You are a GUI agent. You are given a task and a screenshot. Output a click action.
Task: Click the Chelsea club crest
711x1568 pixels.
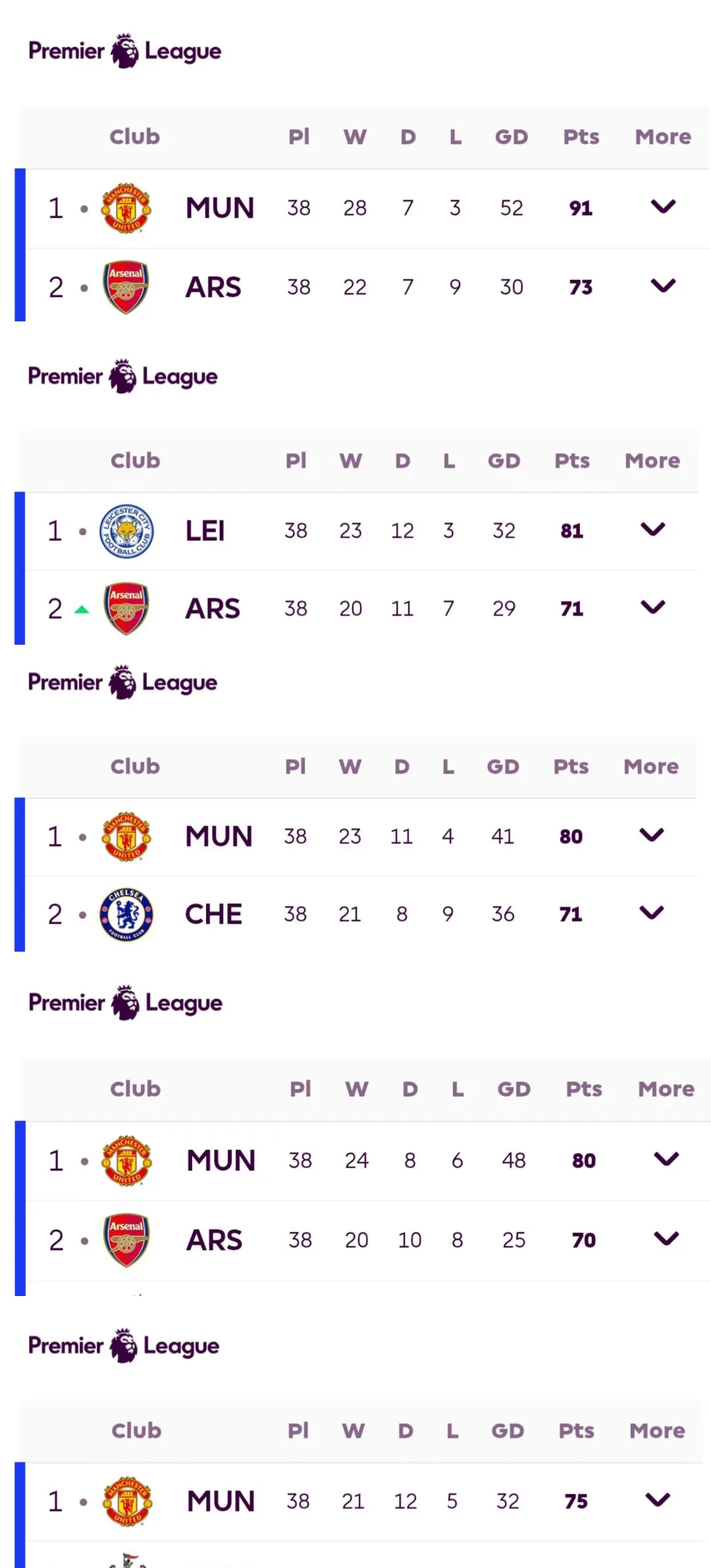click(x=126, y=914)
